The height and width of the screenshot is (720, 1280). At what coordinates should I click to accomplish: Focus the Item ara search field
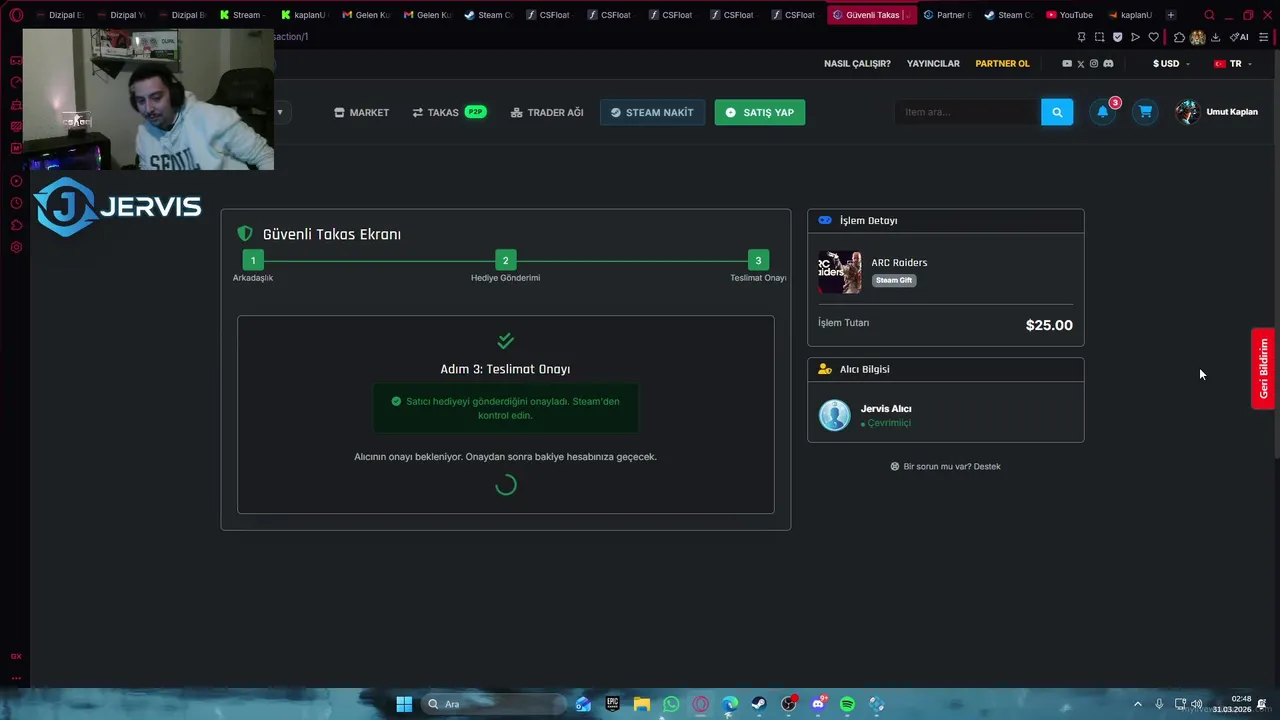968,112
